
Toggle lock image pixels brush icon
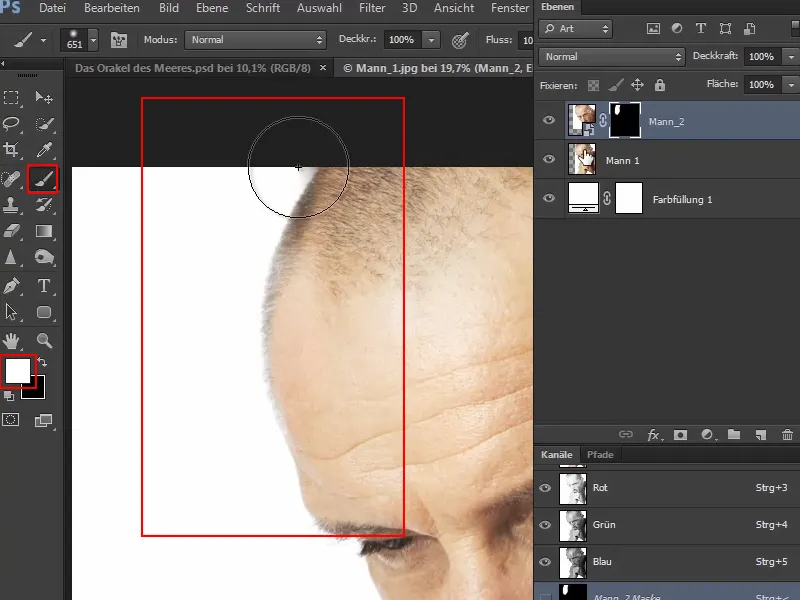[616, 85]
